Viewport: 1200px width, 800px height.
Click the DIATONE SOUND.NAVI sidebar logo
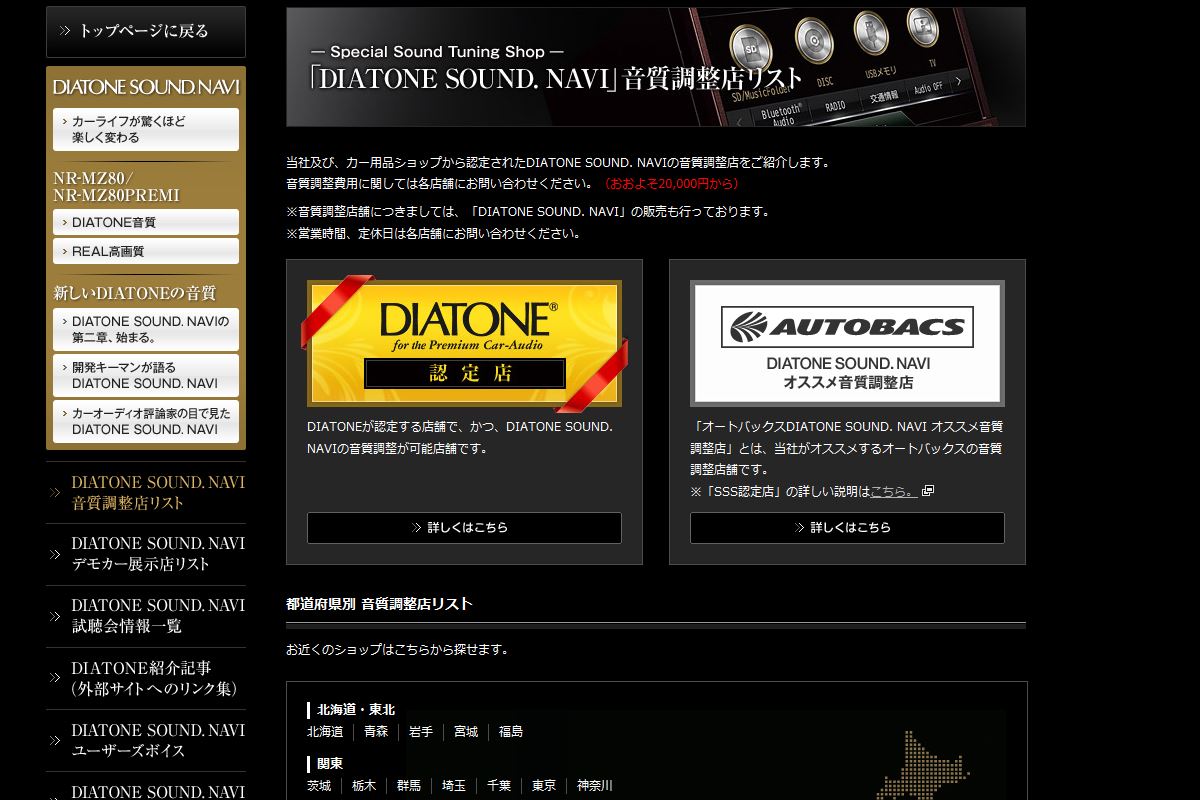click(x=146, y=87)
